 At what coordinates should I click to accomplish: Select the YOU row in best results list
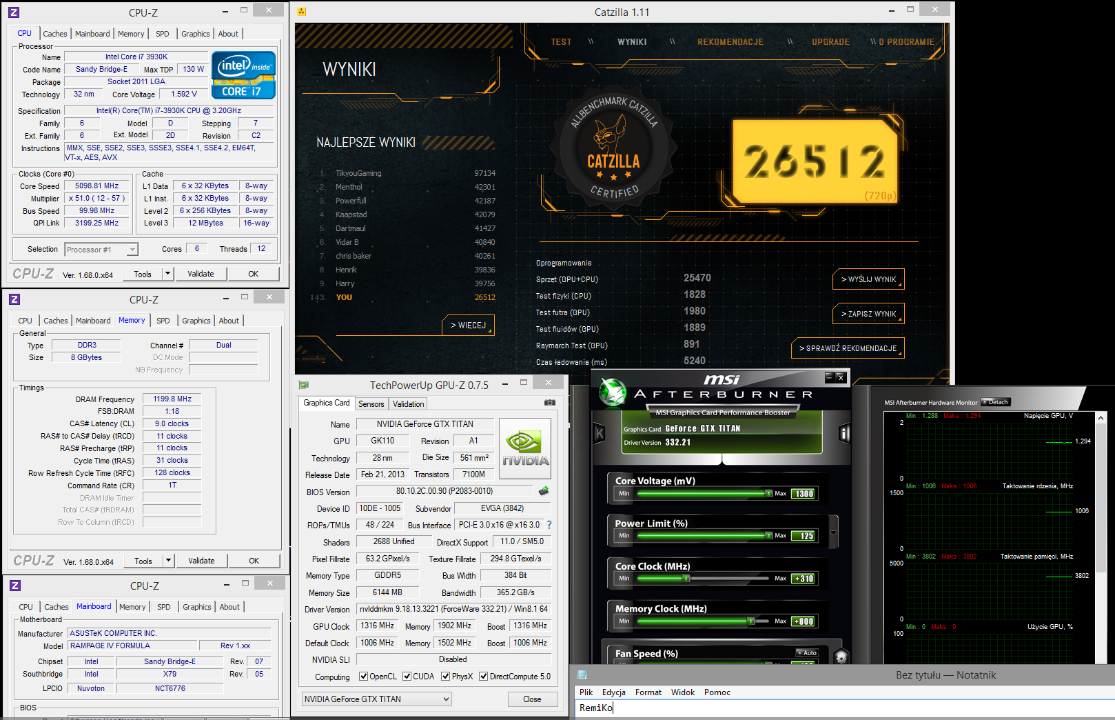(x=405, y=297)
